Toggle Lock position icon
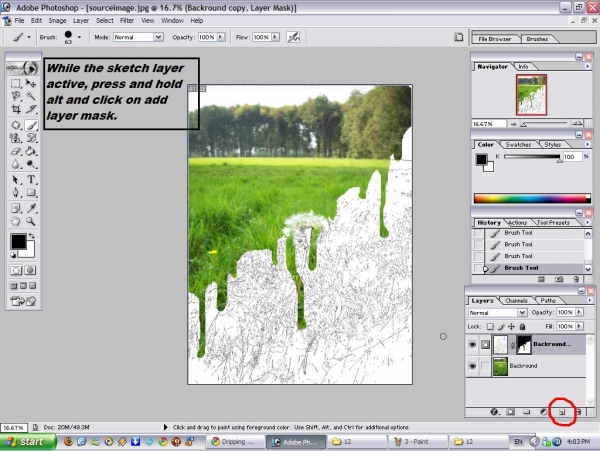The height and width of the screenshot is (451, 600). 511,326
